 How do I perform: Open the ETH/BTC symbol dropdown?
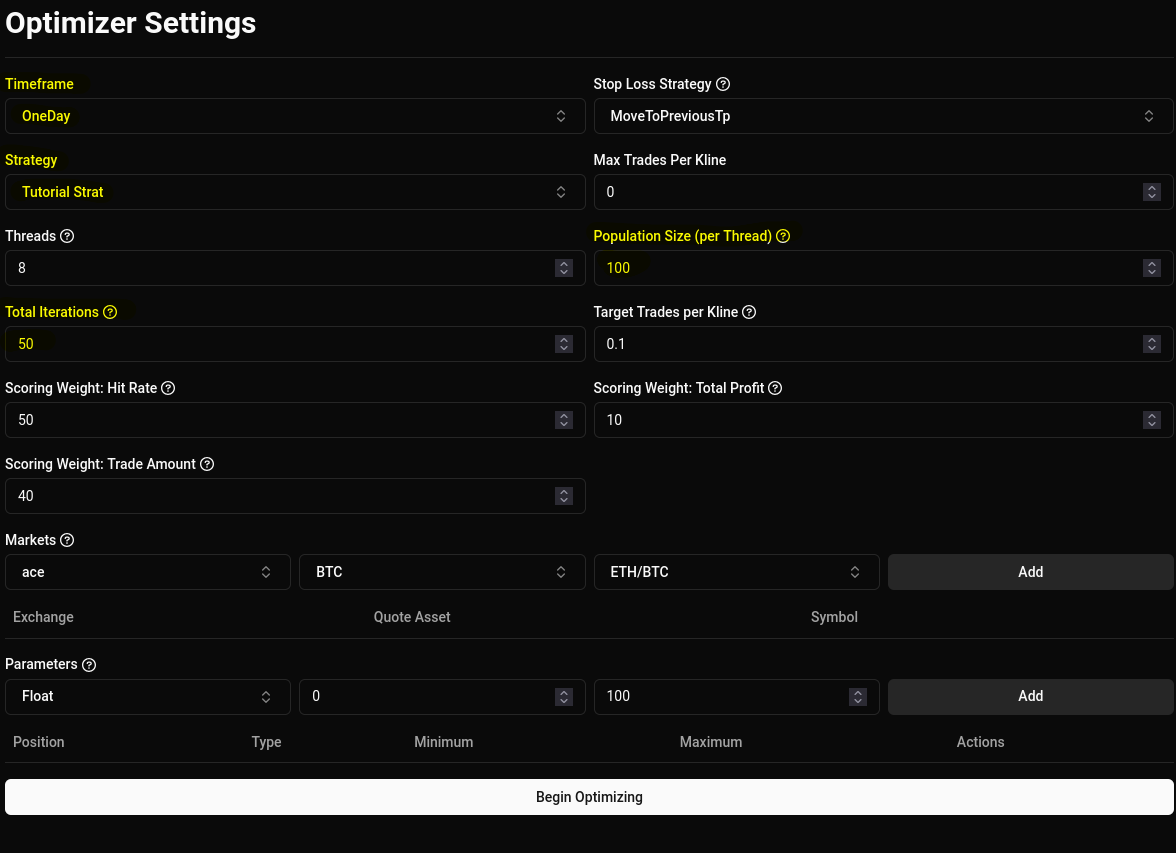pos(737,572)
